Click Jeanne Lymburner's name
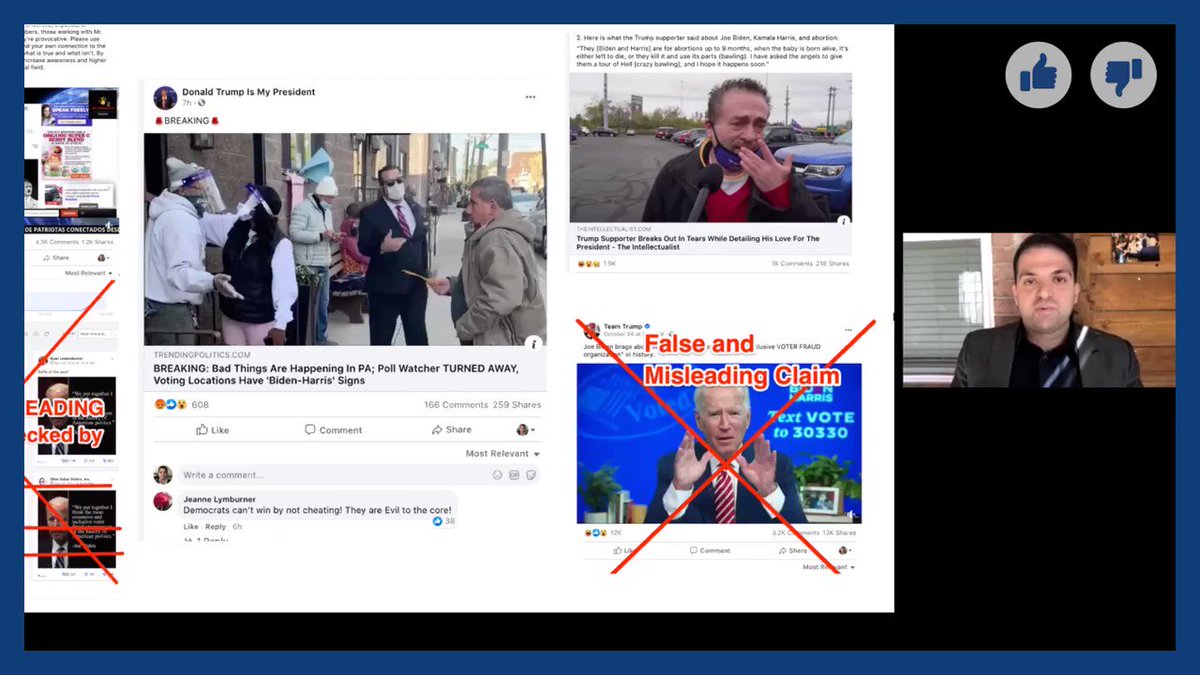 coord(218,499)
